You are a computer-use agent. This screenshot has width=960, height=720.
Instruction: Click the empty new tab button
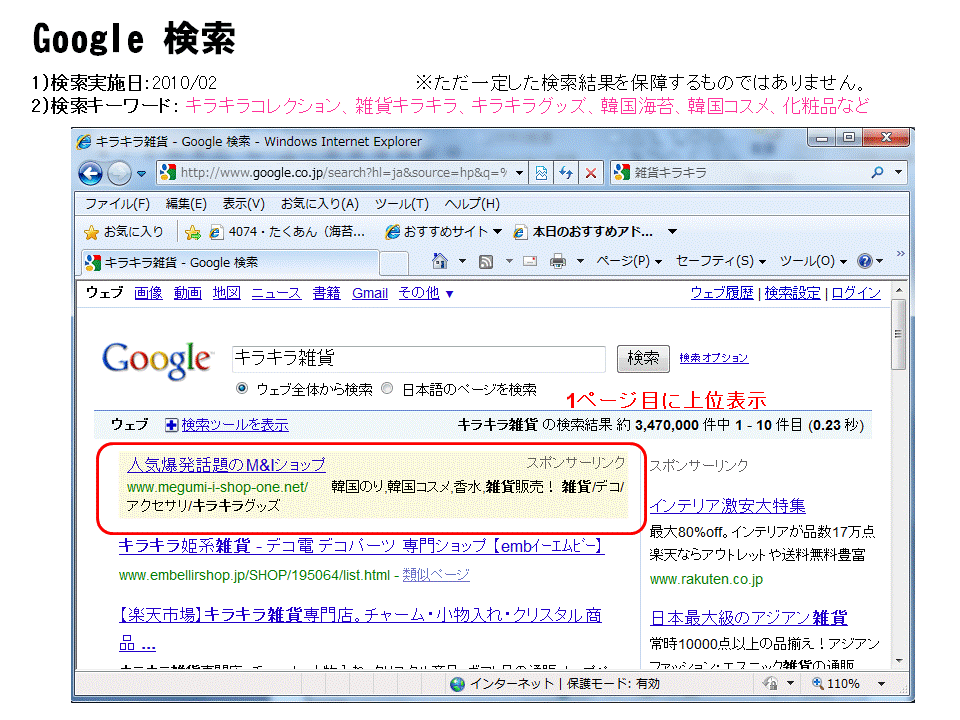tap(394, 263)
